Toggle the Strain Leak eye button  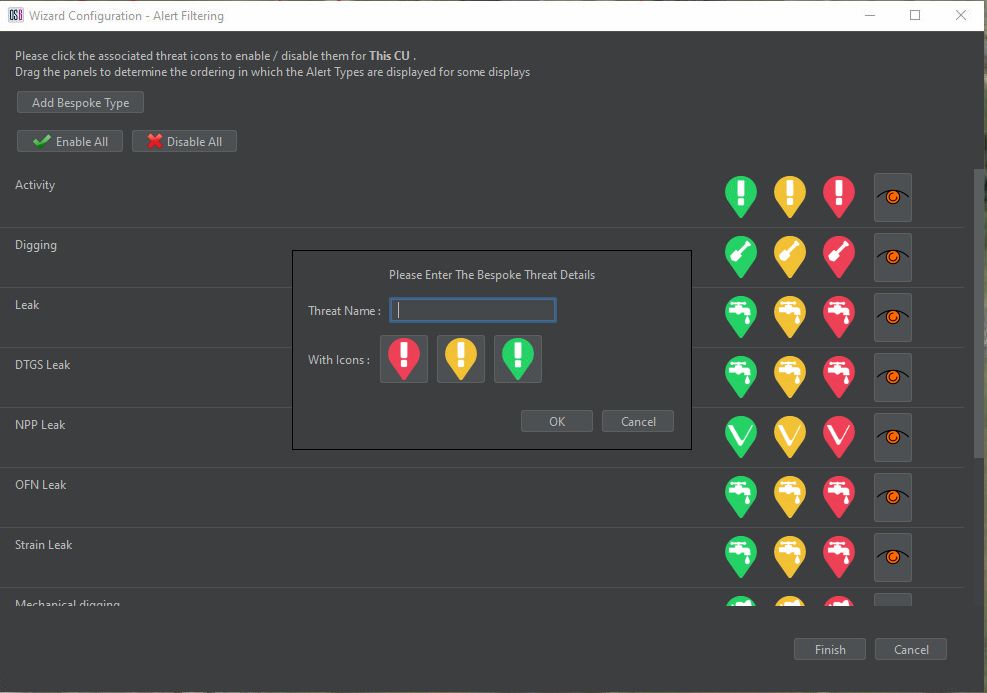coord(892,558)
